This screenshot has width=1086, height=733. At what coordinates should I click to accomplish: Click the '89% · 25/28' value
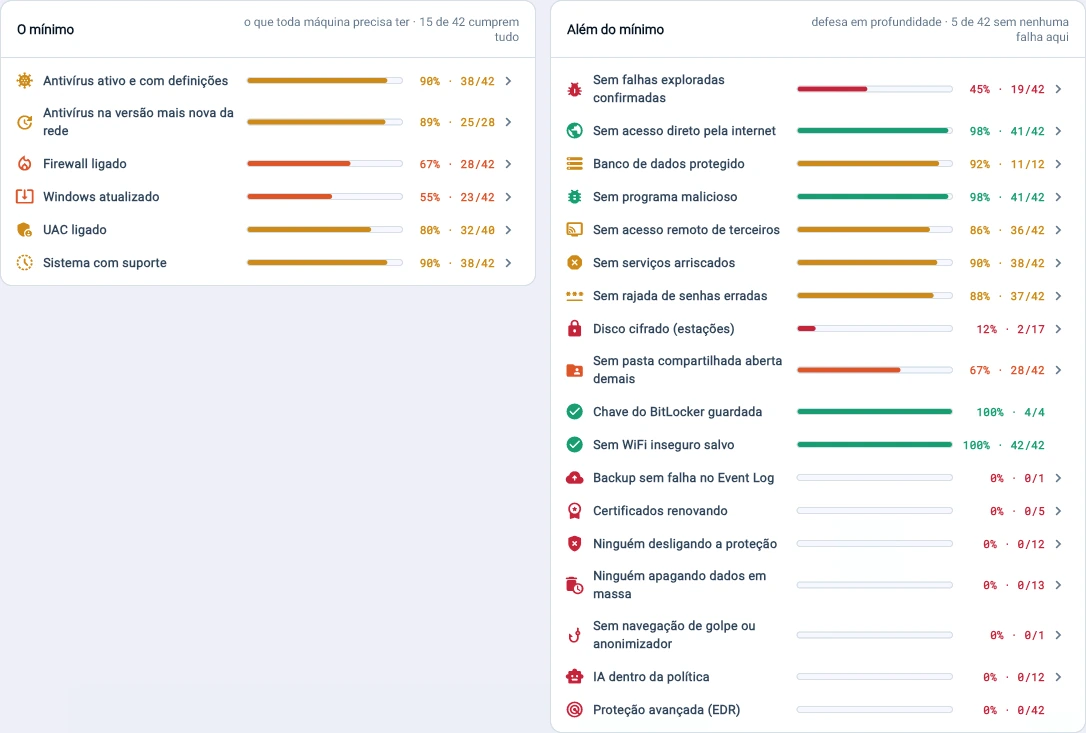457,123
